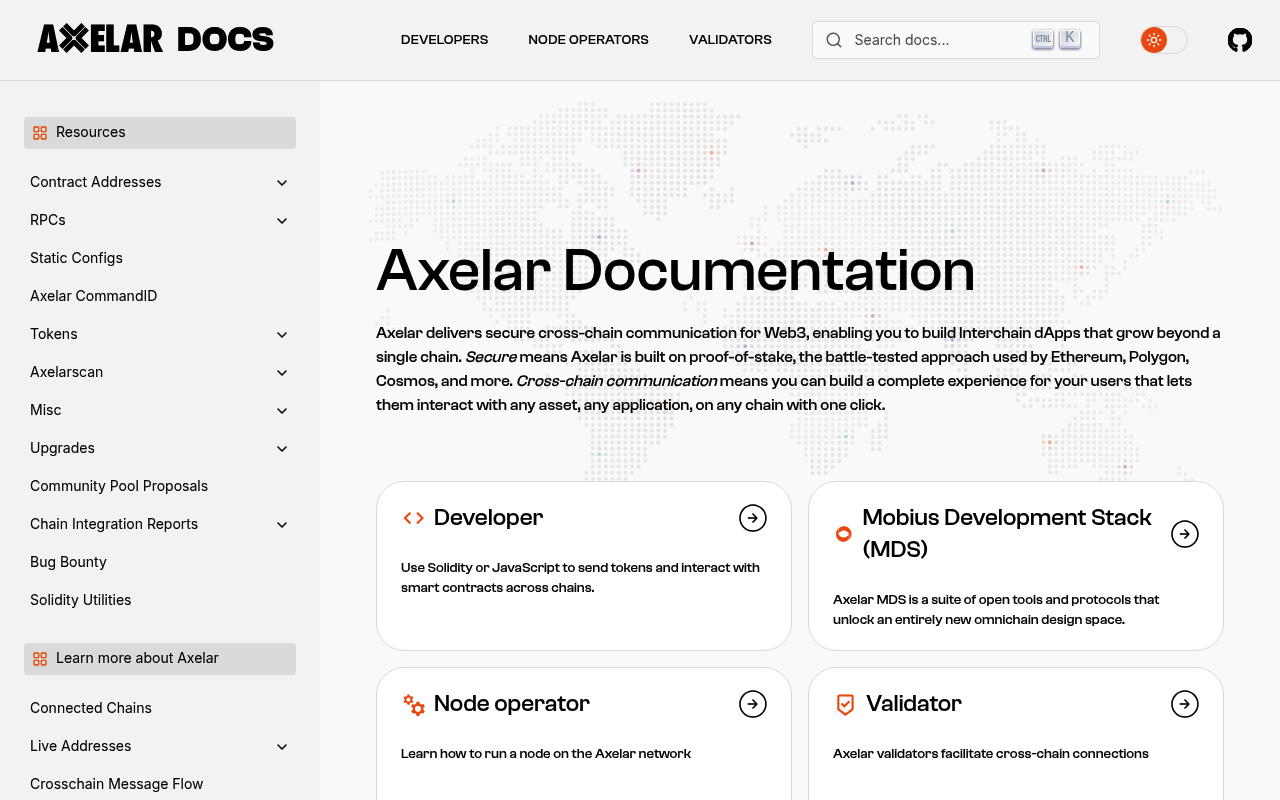This screenshot has height=800, width=1280.
Task: Click the Resources section grid icon
Action: (40, 133)
